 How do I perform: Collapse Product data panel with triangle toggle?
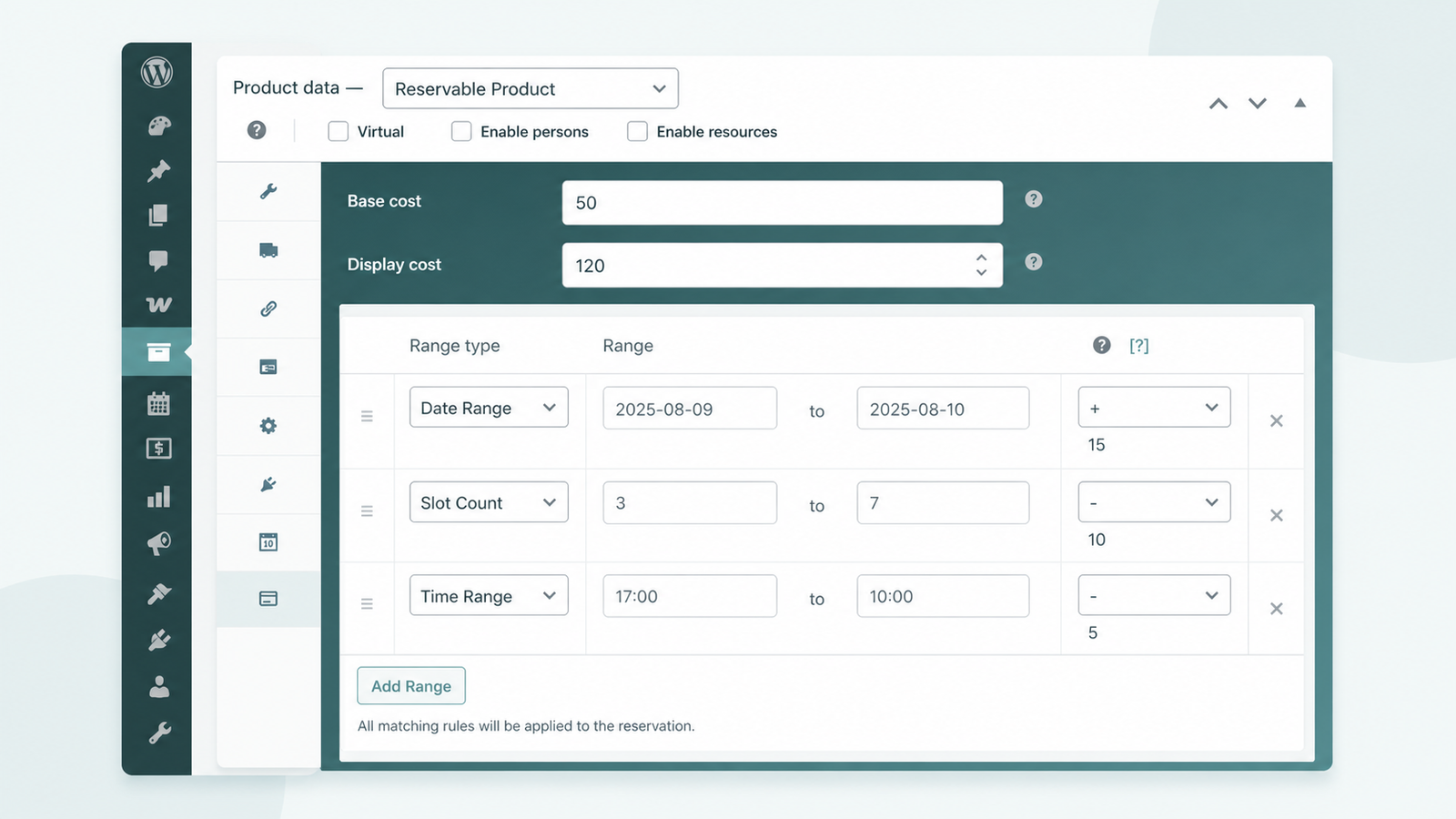pos(1300,103)
